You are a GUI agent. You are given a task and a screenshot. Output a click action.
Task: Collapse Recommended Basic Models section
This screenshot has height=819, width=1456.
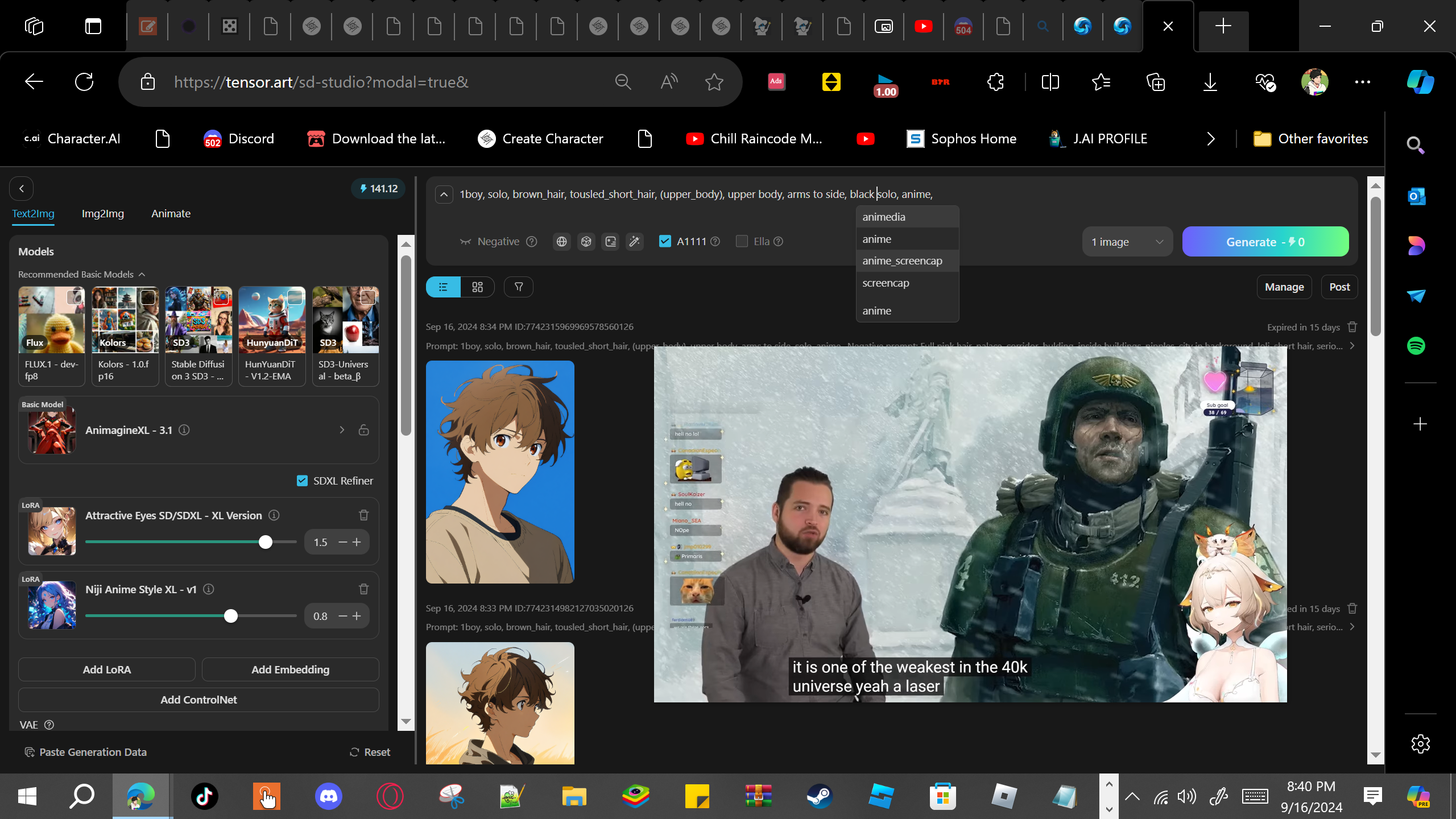point(82,275)
